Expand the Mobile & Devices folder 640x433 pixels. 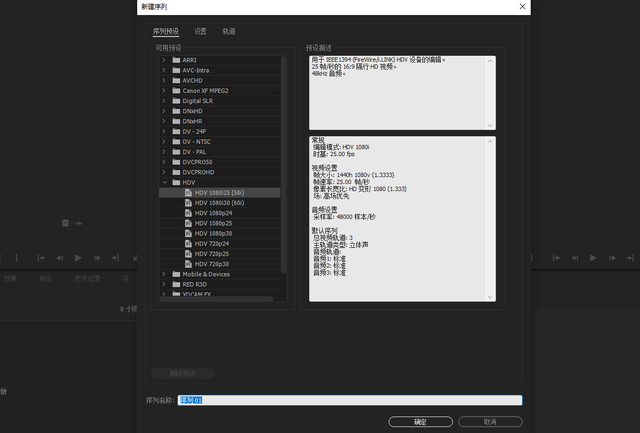[x=164, y=274]
